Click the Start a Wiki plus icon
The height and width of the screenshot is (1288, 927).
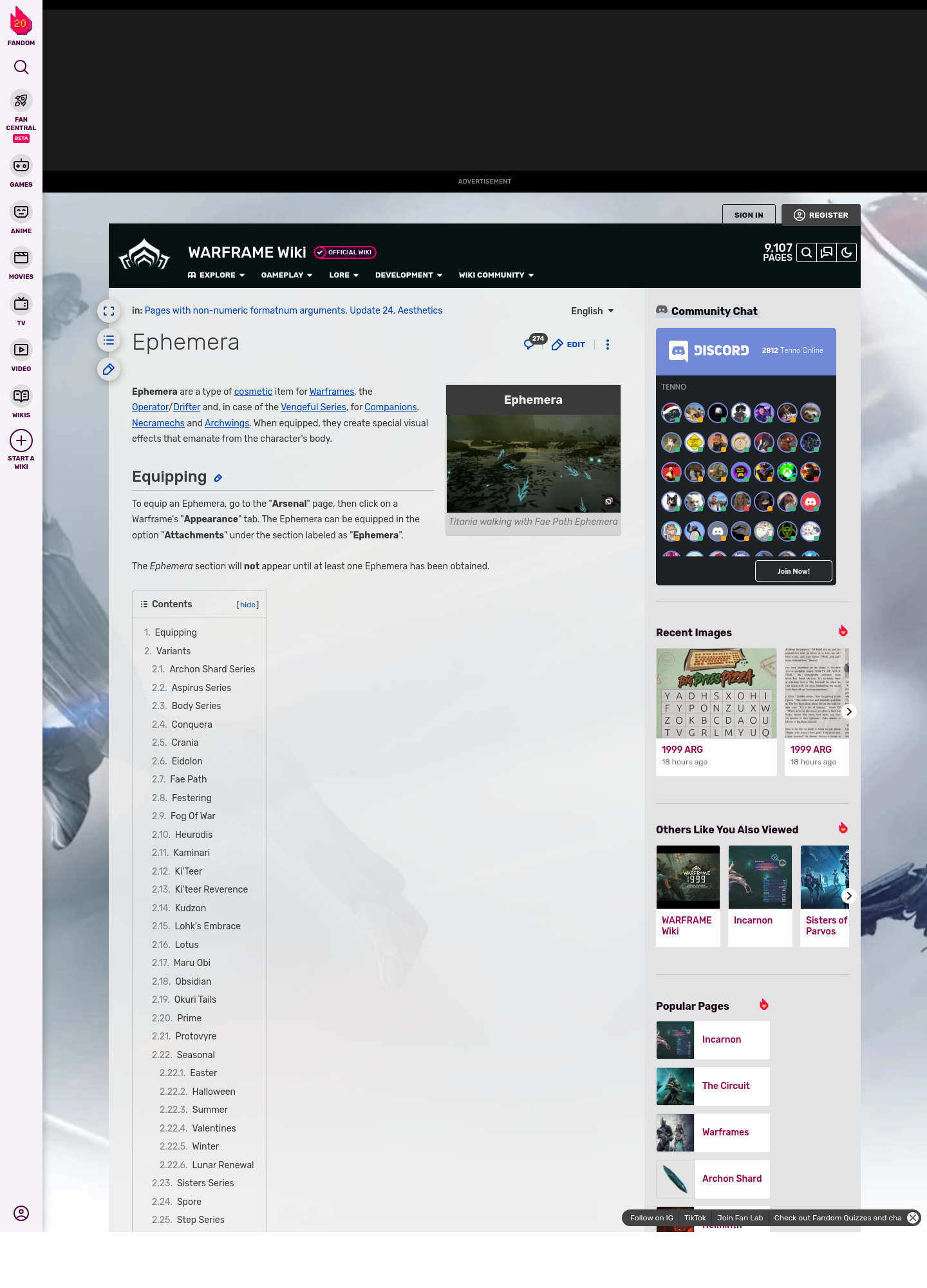point(21,440)
